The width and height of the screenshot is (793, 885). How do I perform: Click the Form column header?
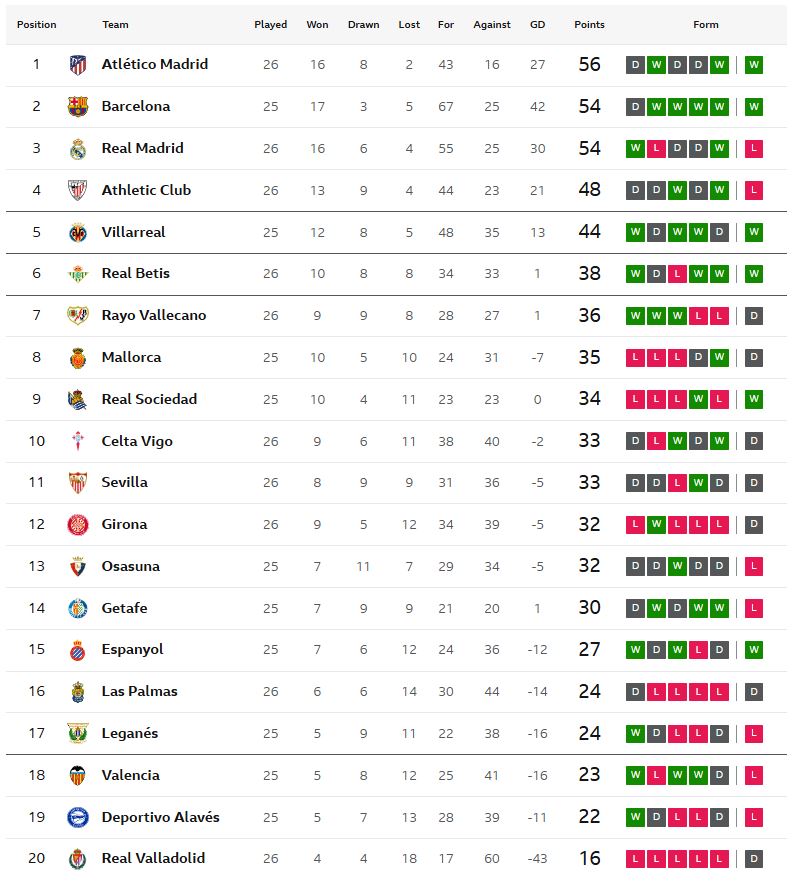coord(705,25)
